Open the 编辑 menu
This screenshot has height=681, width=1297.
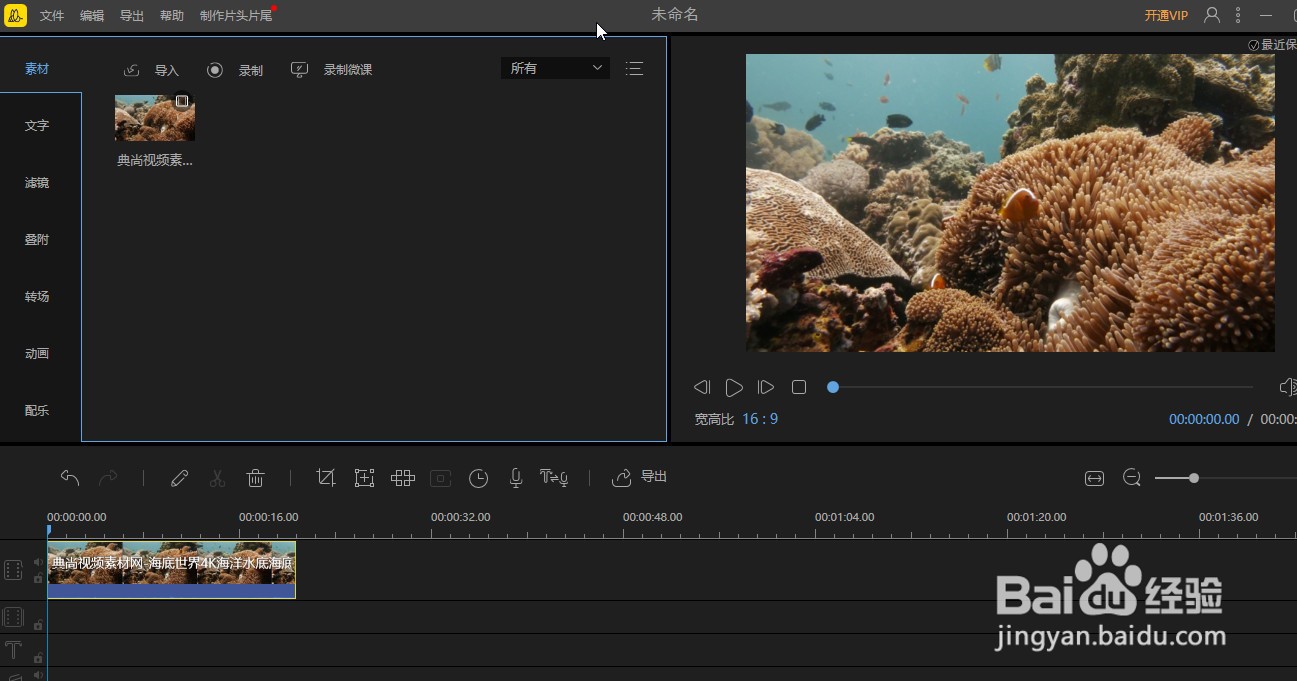(92, 16)
